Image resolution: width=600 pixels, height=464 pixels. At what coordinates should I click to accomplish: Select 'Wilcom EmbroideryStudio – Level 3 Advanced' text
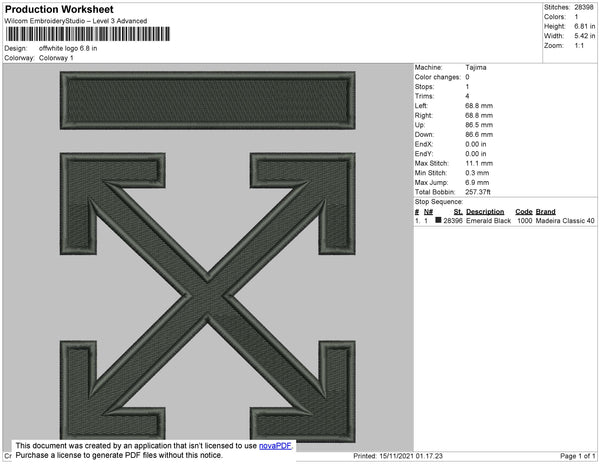coord(76,21)
